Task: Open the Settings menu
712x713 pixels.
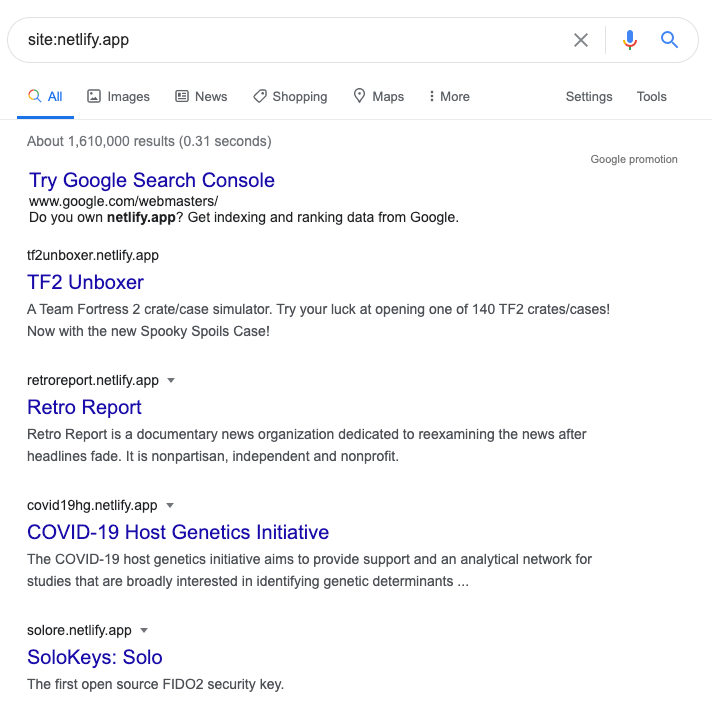Action: 589,96
